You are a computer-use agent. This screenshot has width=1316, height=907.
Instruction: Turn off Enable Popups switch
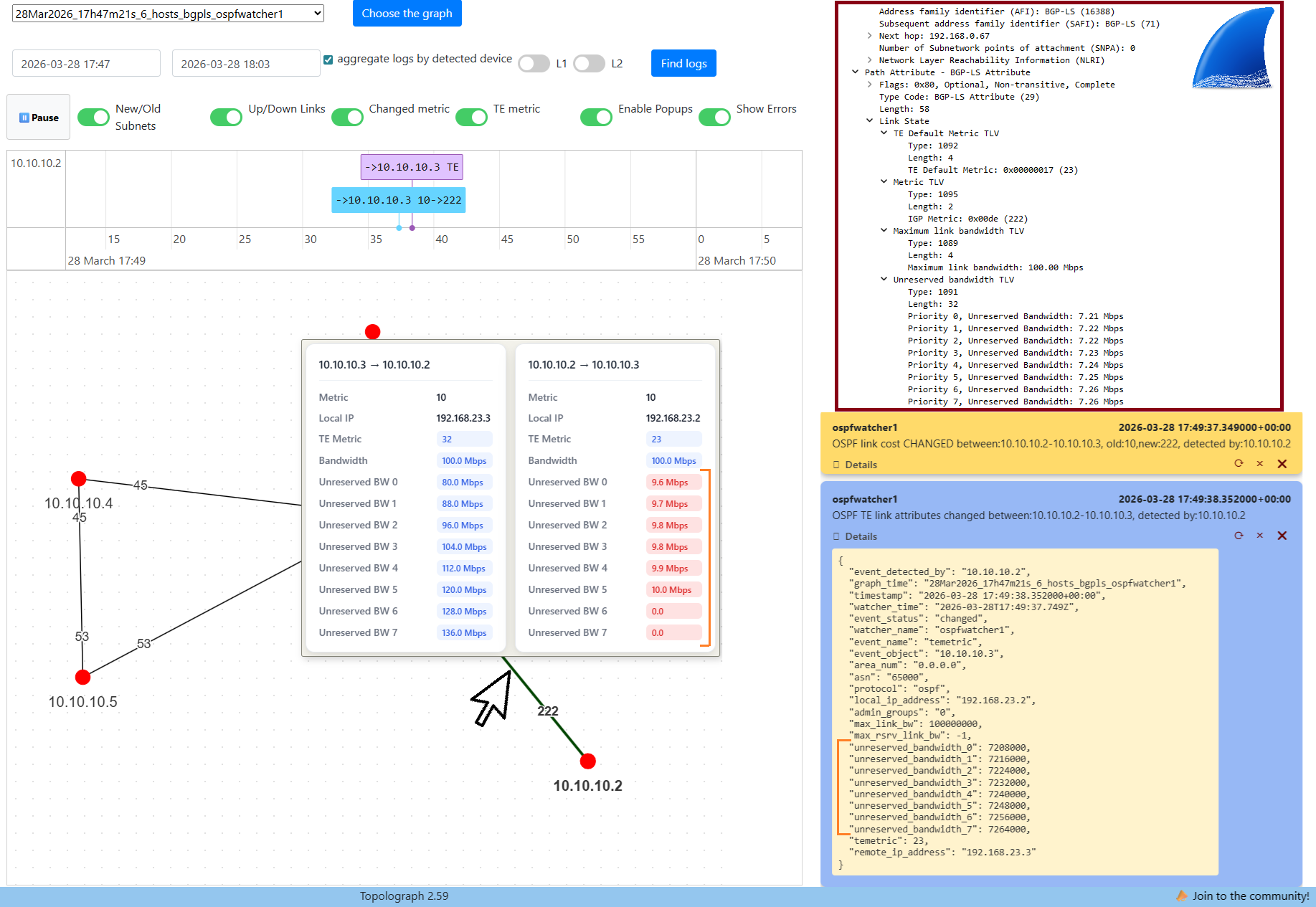pyautogui.click(x=596, y=117)
